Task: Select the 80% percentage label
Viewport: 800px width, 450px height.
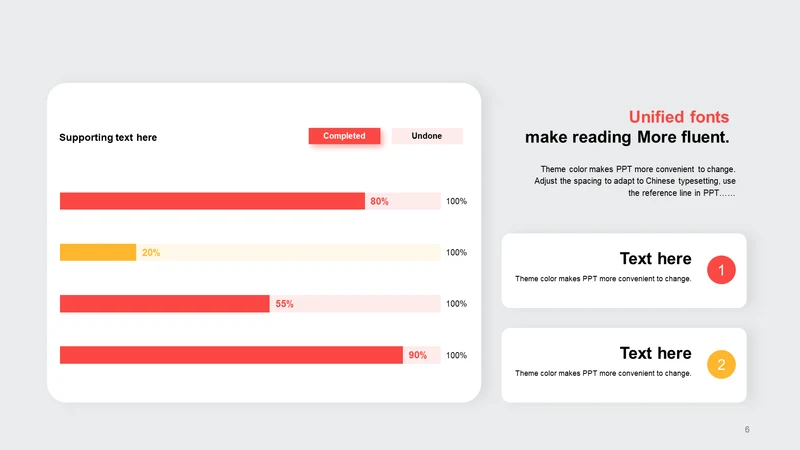Action: (x=379, y=202)
